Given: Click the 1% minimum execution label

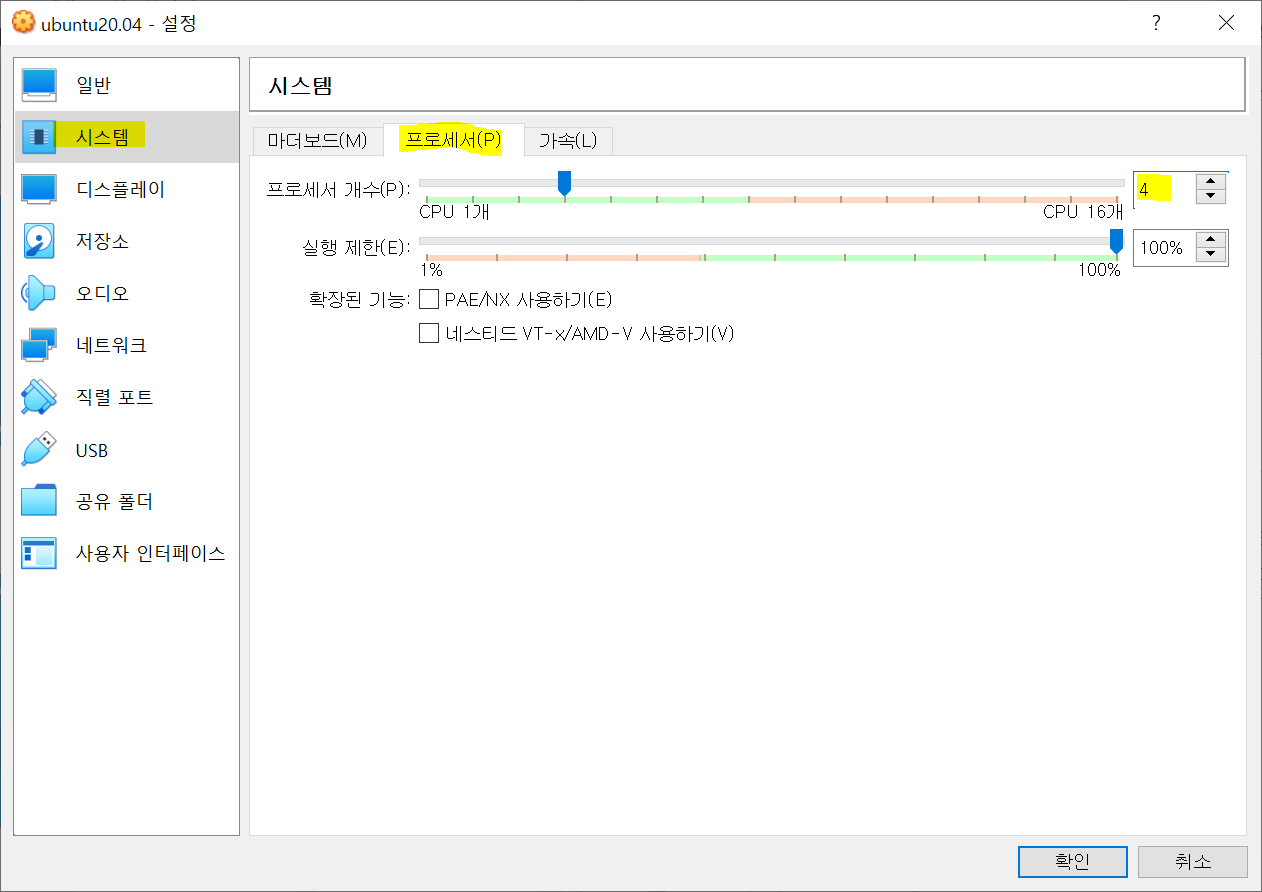Looking at the screenshot, I should [431, 270].
